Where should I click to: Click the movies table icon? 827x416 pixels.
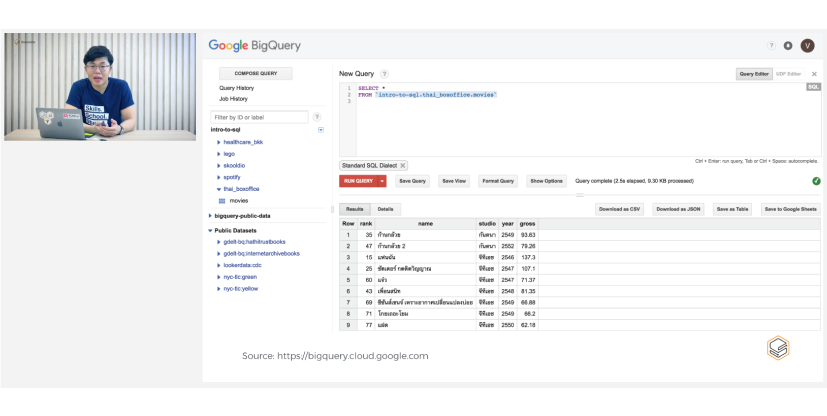222,201
